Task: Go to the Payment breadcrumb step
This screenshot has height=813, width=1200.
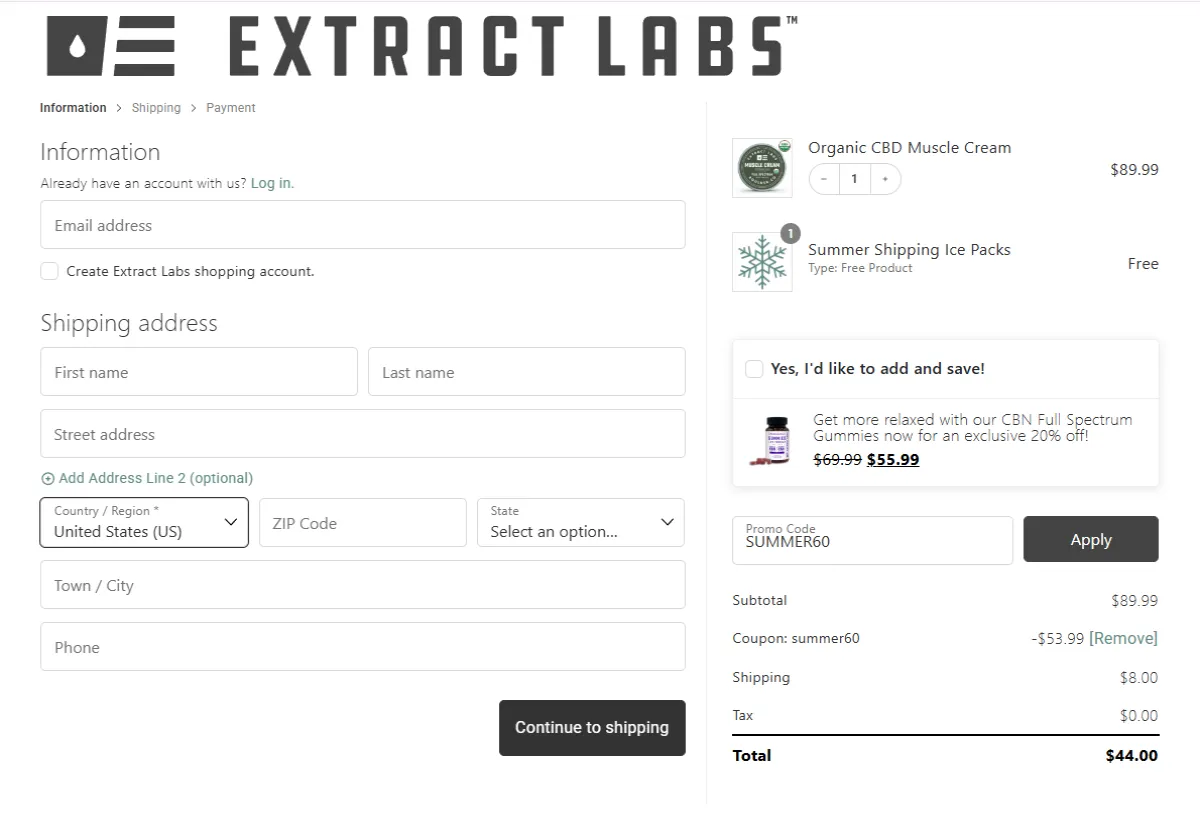Action: (231, 108)
